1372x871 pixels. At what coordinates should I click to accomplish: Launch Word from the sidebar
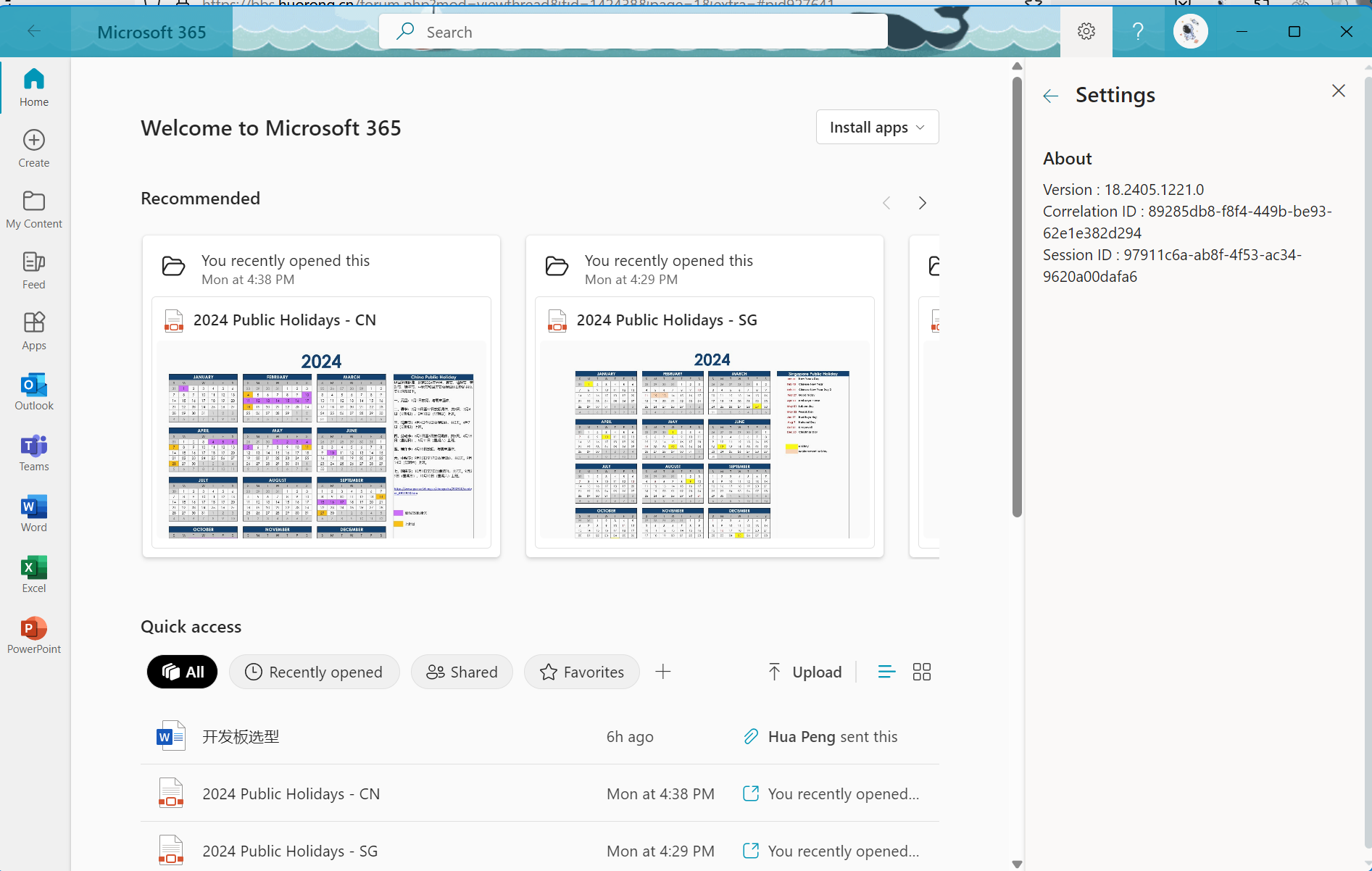click(34, 514)
